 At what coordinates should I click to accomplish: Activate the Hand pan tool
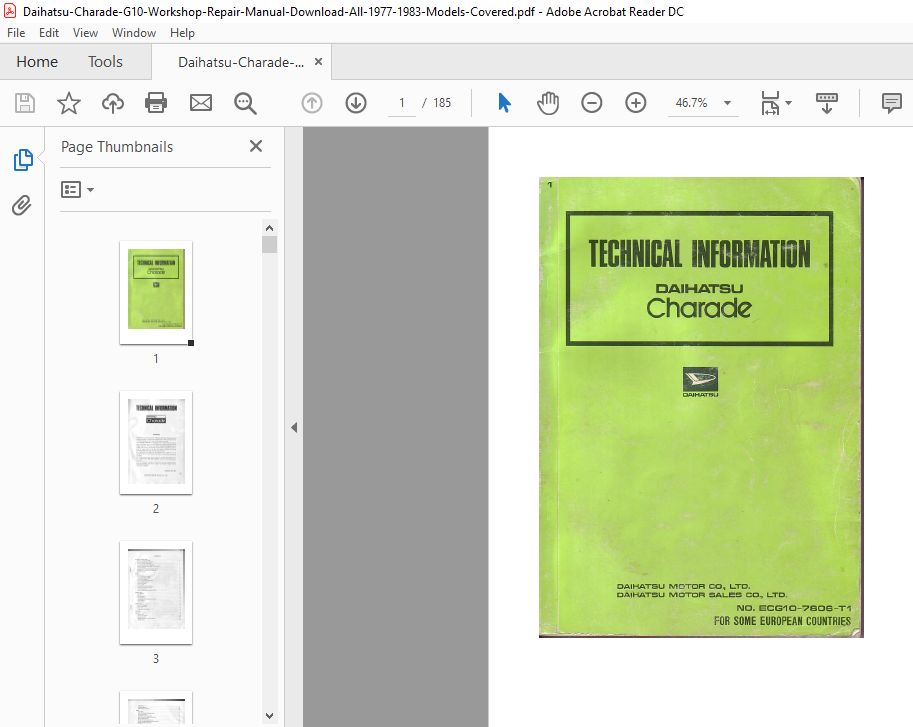547,103
